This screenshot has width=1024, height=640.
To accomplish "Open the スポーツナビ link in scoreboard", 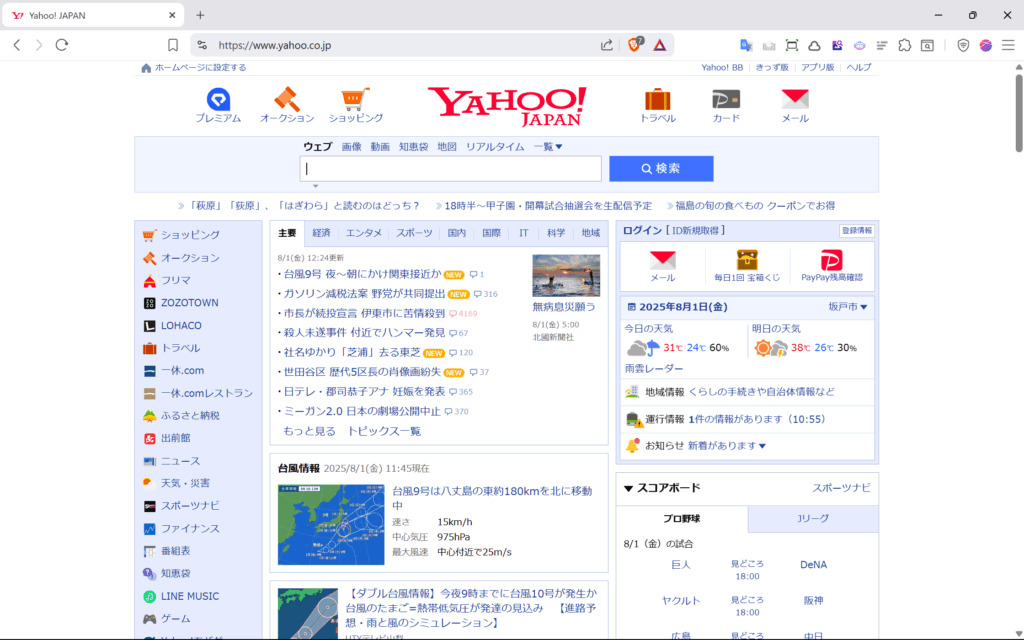I will pyautogui.click(x=841, y=488).
